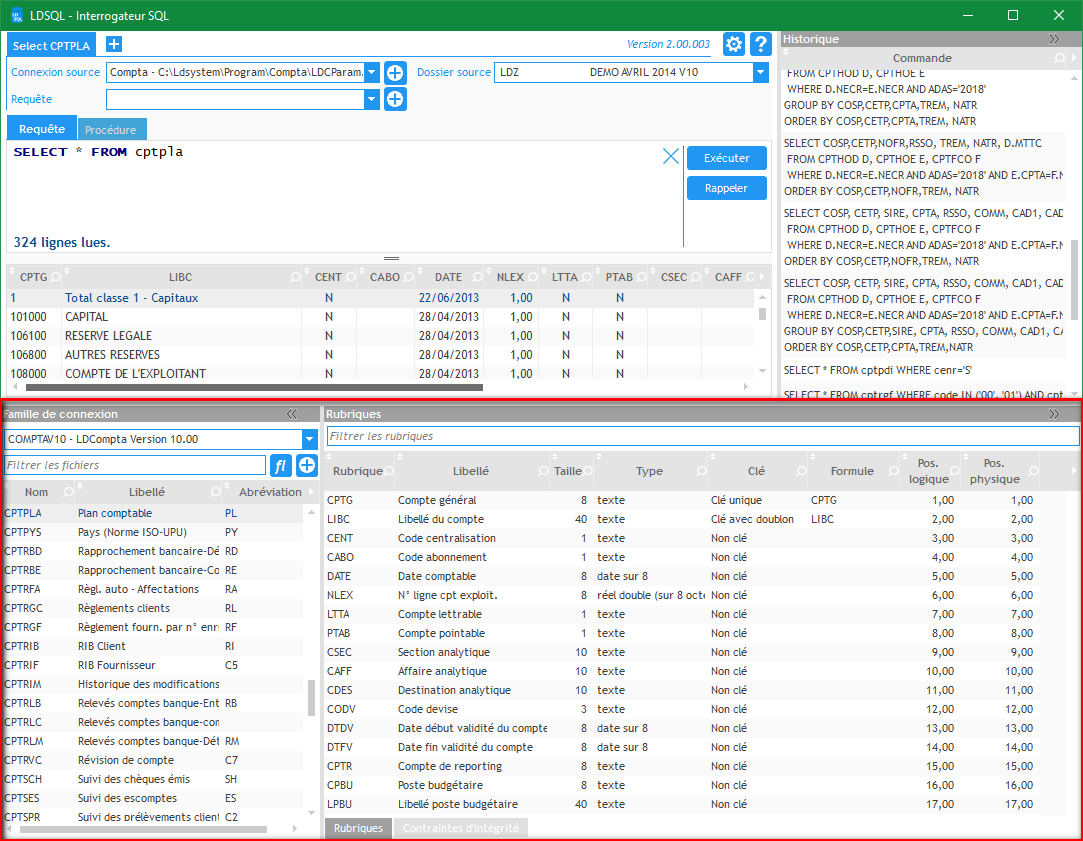Switch to the Procédure tab
1083x841 pixels.
pos(112,130)
